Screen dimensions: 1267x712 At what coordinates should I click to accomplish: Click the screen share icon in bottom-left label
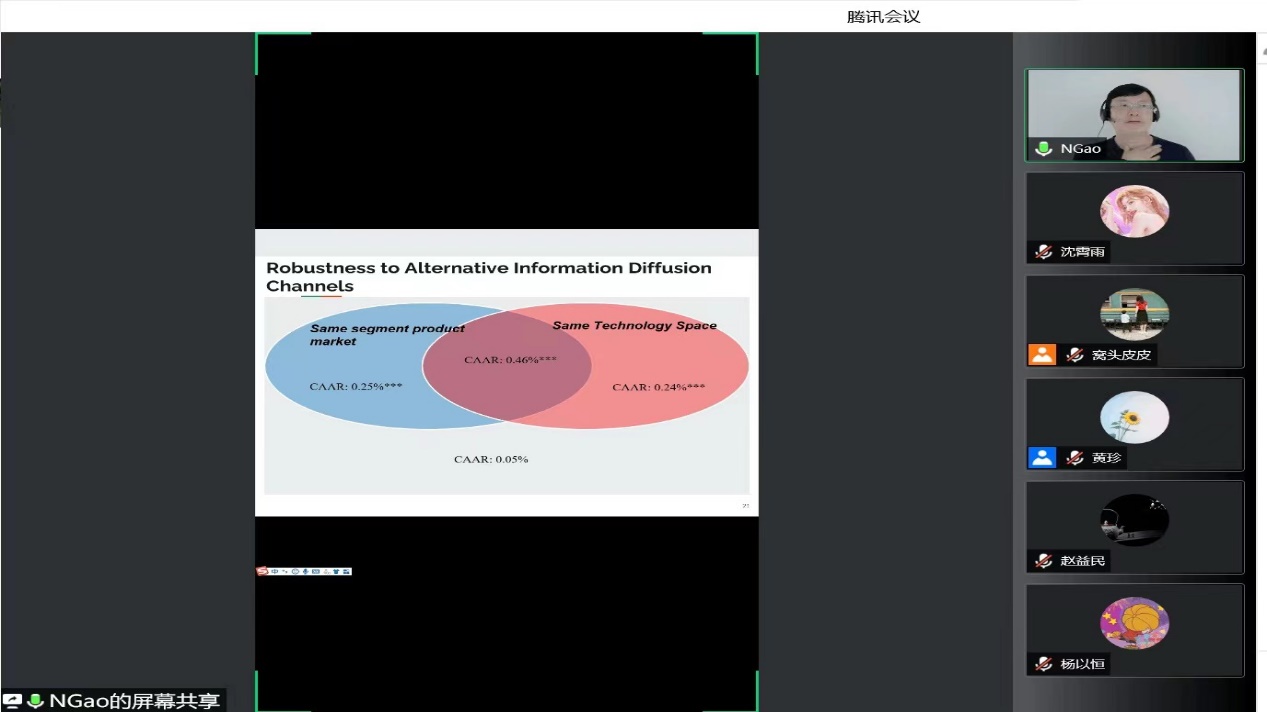tap(12, 701)
